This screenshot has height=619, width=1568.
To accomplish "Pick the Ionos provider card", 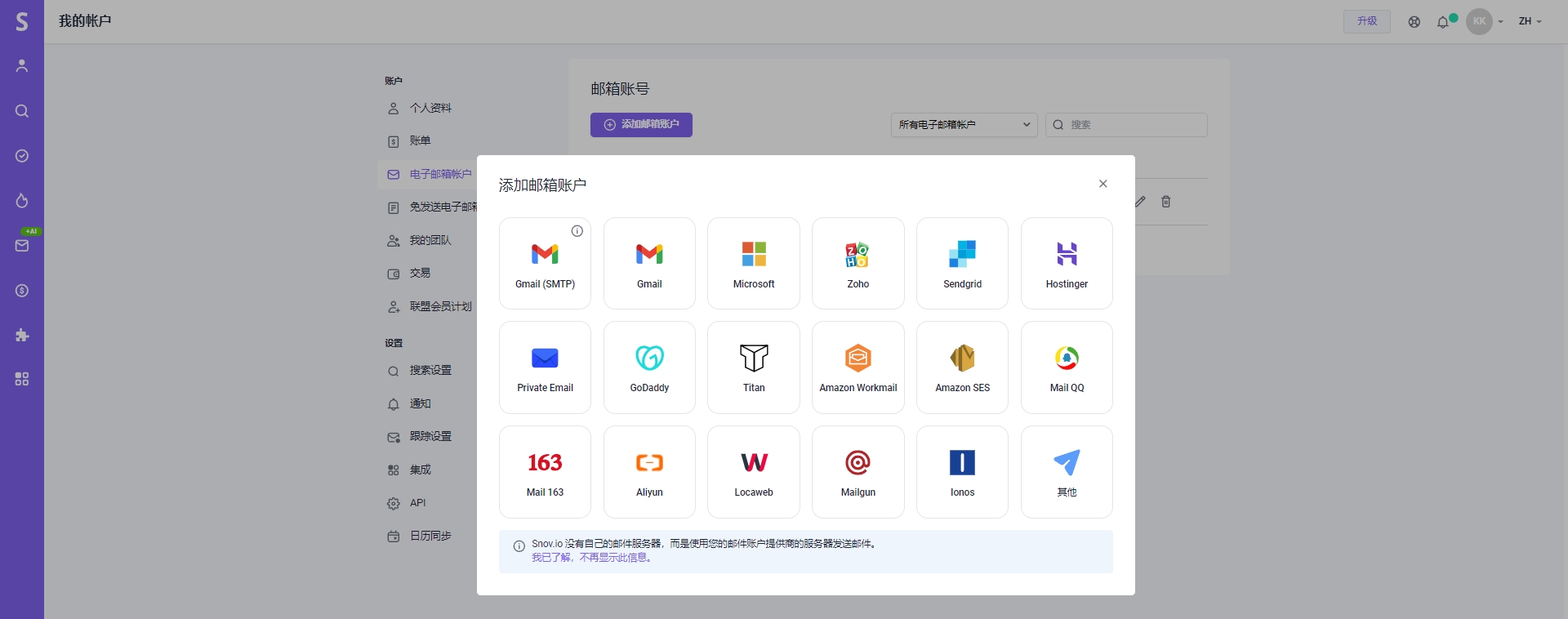I will coord(962,472).
